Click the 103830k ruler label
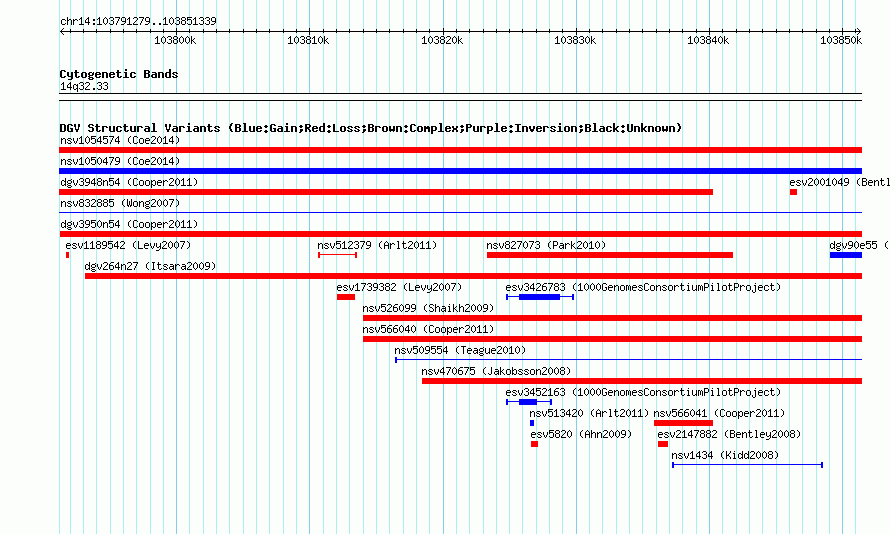Image resolution: width=890 pixels, height=534 pixels. point(575,40)
